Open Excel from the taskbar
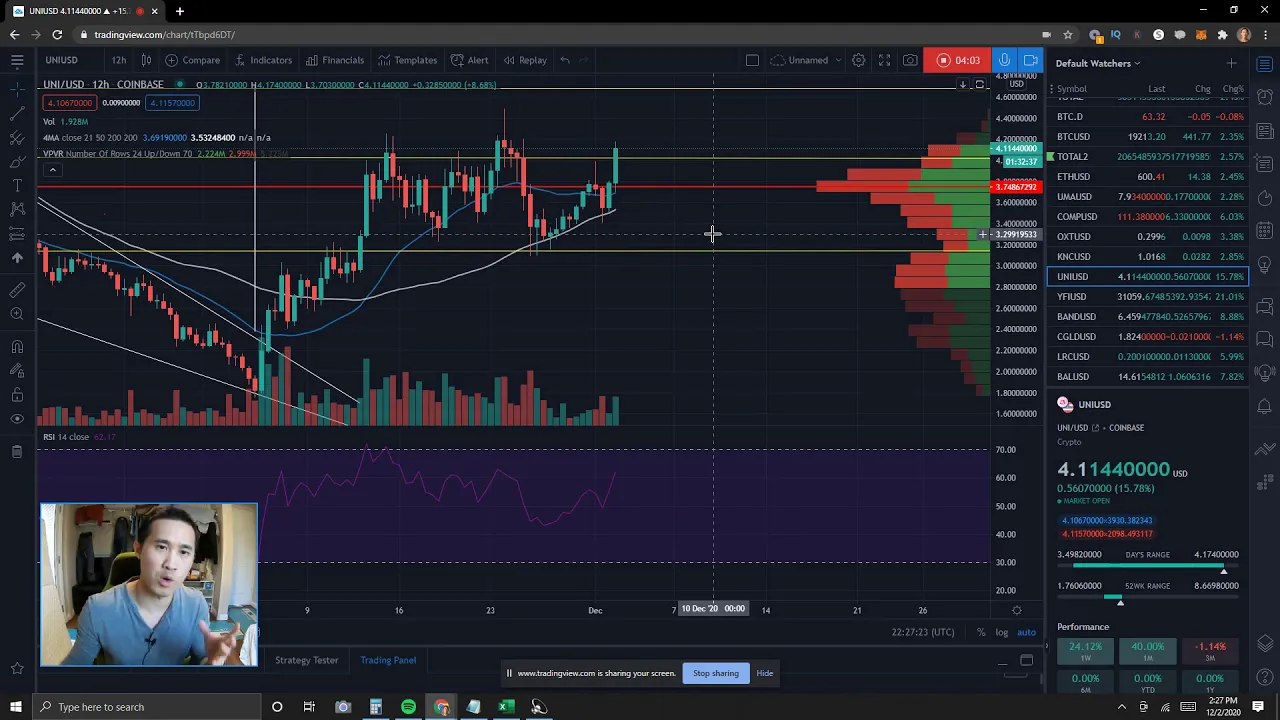 [506, 707]
